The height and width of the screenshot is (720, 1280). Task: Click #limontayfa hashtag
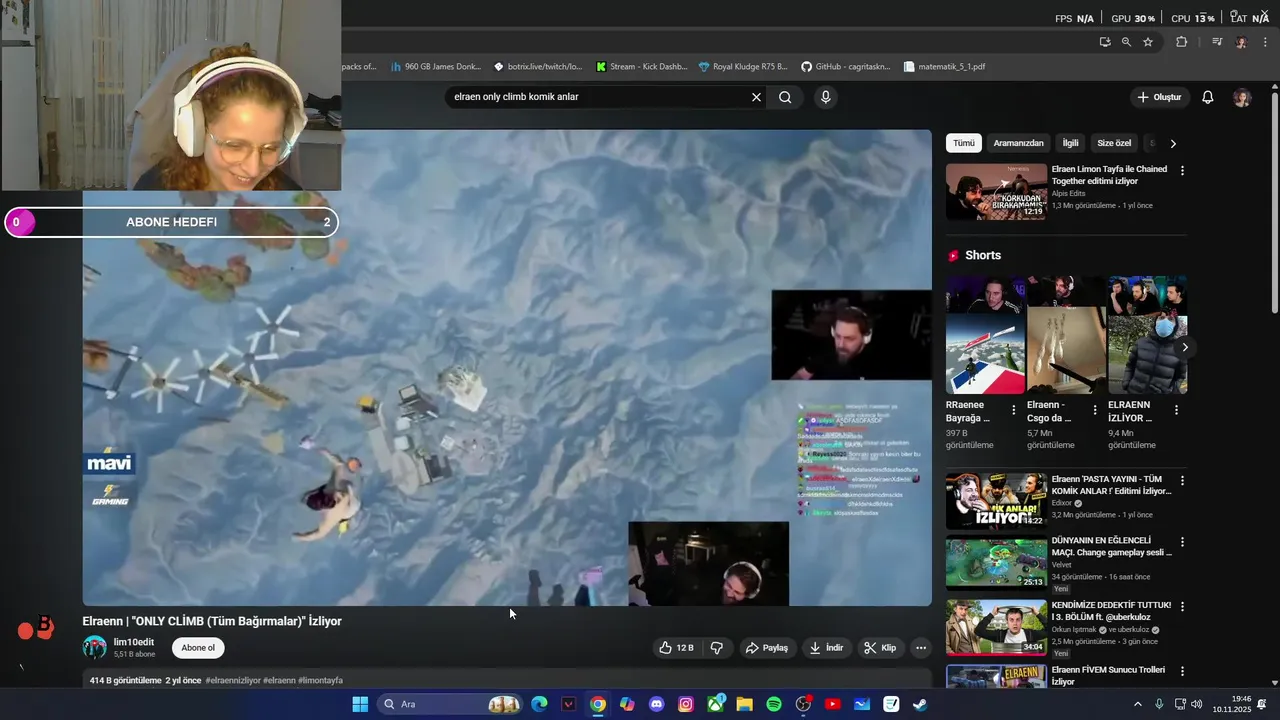pyautogui.click(x=320, y=680)
